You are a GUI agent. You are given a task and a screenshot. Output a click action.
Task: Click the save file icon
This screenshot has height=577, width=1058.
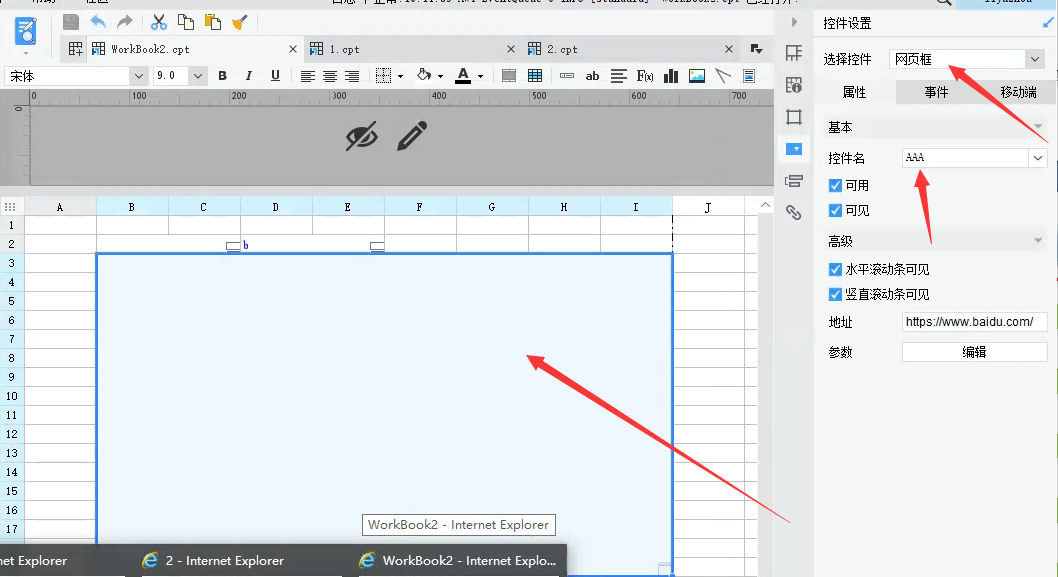pos(70,22)
